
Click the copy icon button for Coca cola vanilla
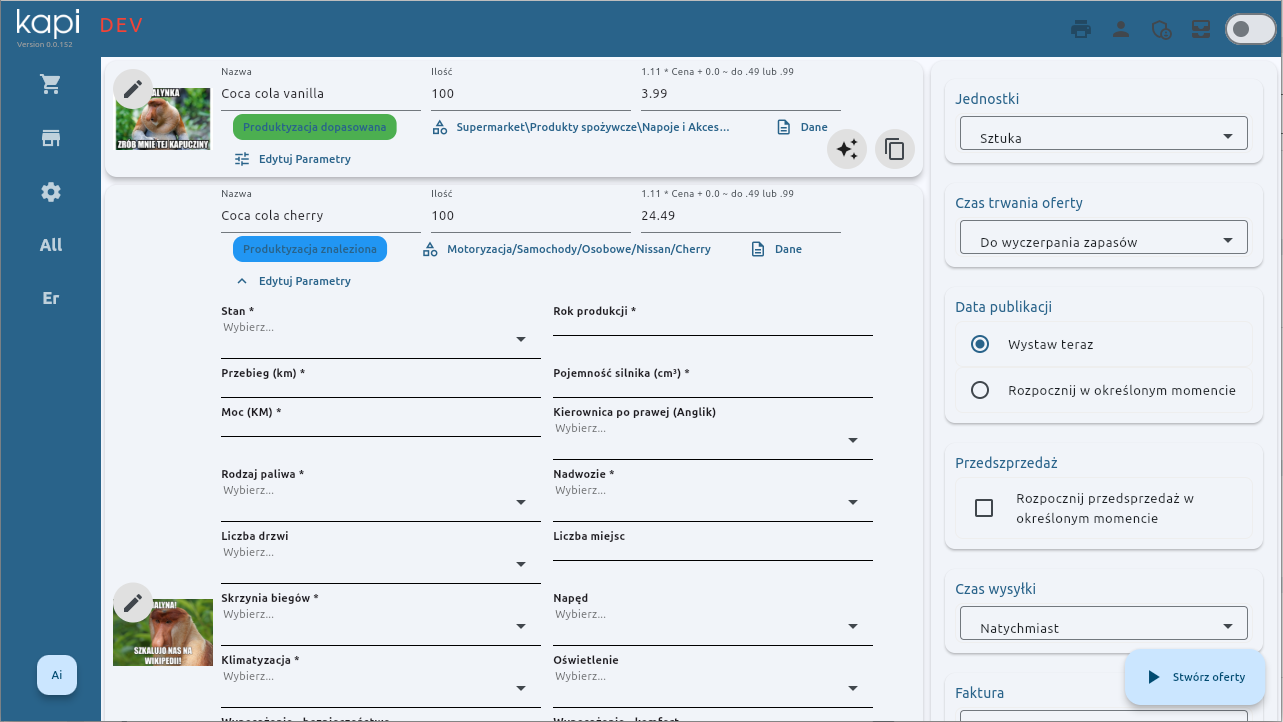[x=895, y=149]
